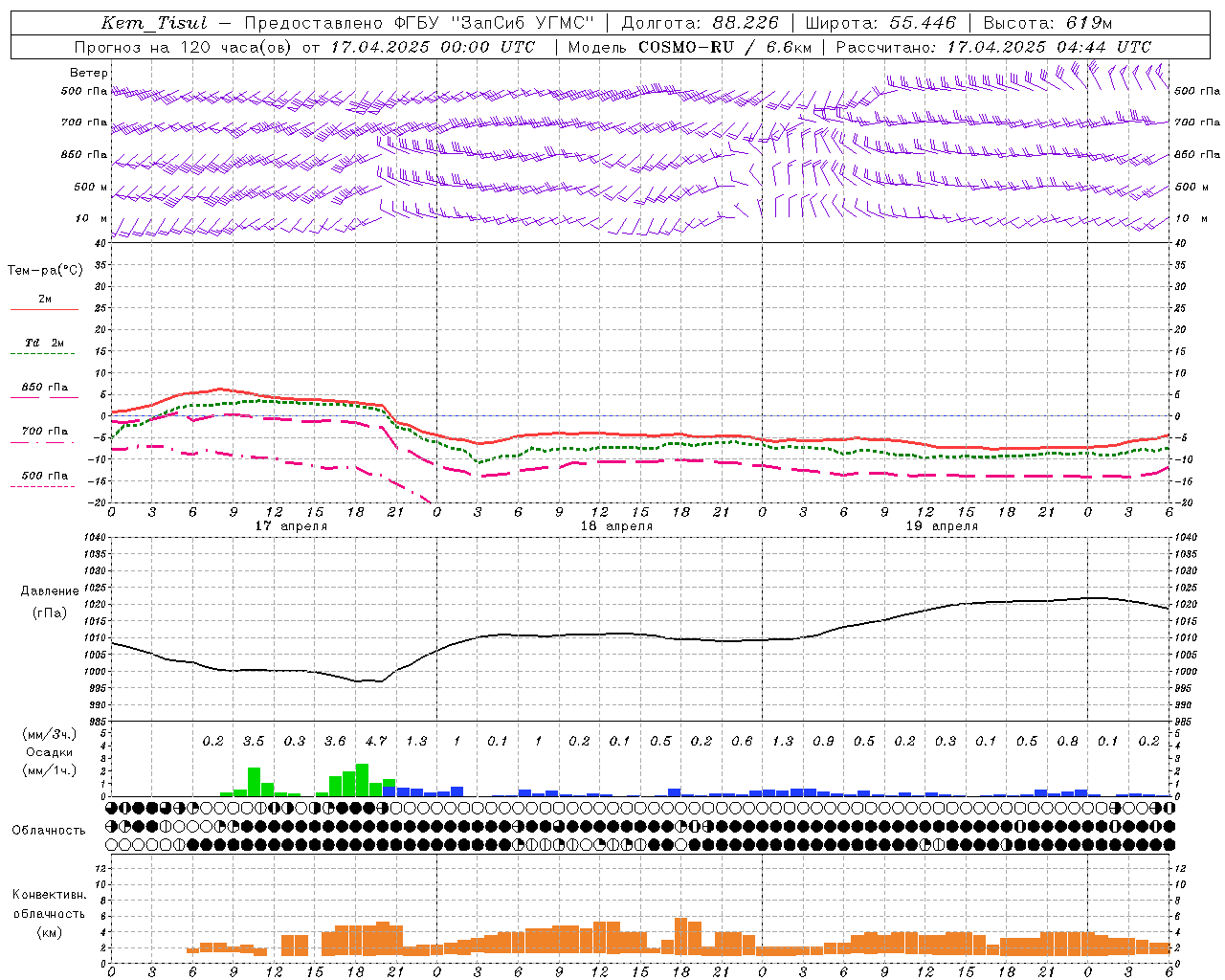Select the 0.6 precipitation total value
The image size is (1225, 980).
pyautogui.click(x=742, y=742)
